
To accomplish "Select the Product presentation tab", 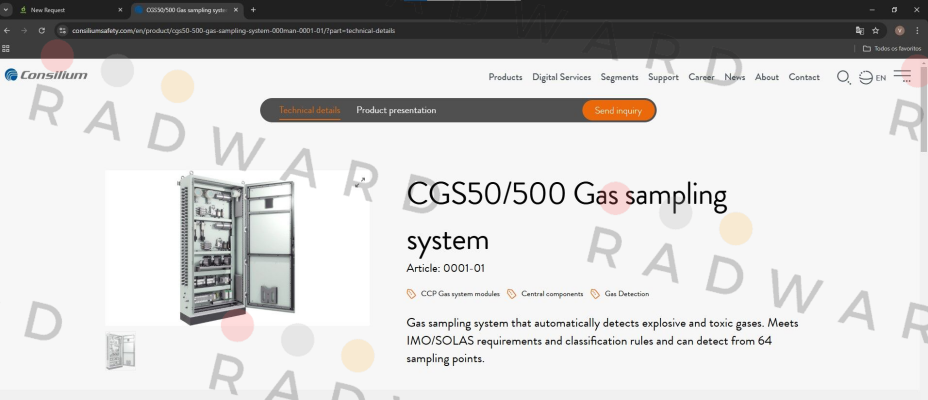I will 396,110.
